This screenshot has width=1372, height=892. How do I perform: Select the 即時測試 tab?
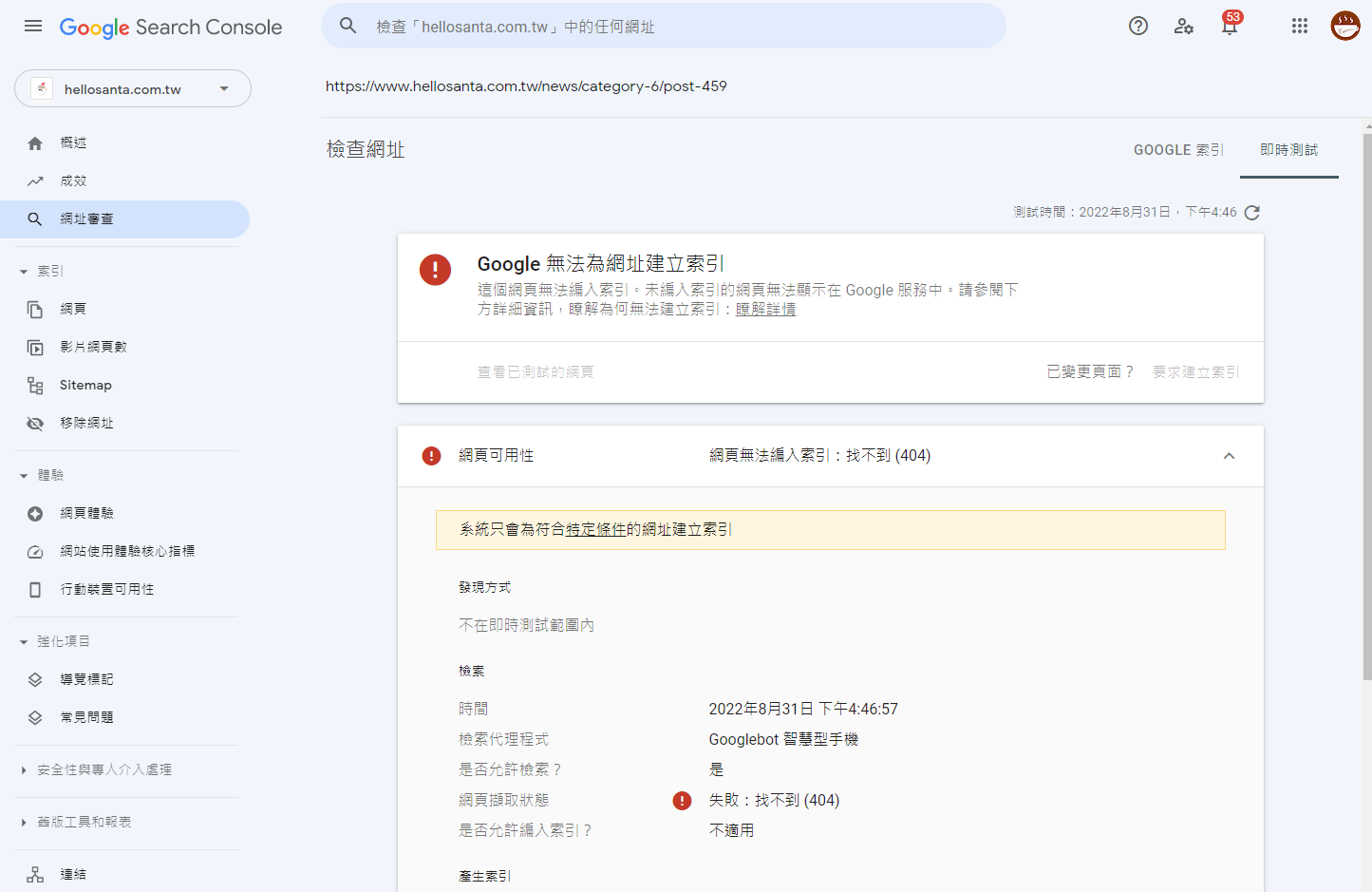click(x=1289, y=150)
